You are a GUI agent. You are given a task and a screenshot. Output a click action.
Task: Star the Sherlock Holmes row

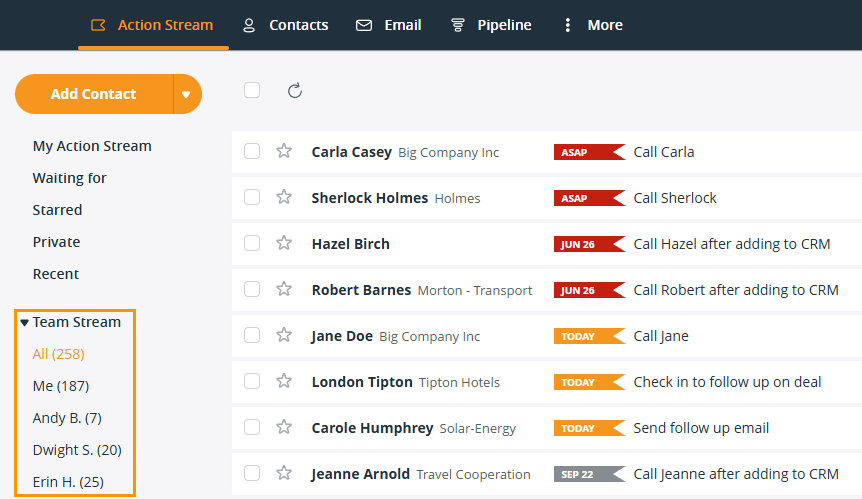point(284,197)
